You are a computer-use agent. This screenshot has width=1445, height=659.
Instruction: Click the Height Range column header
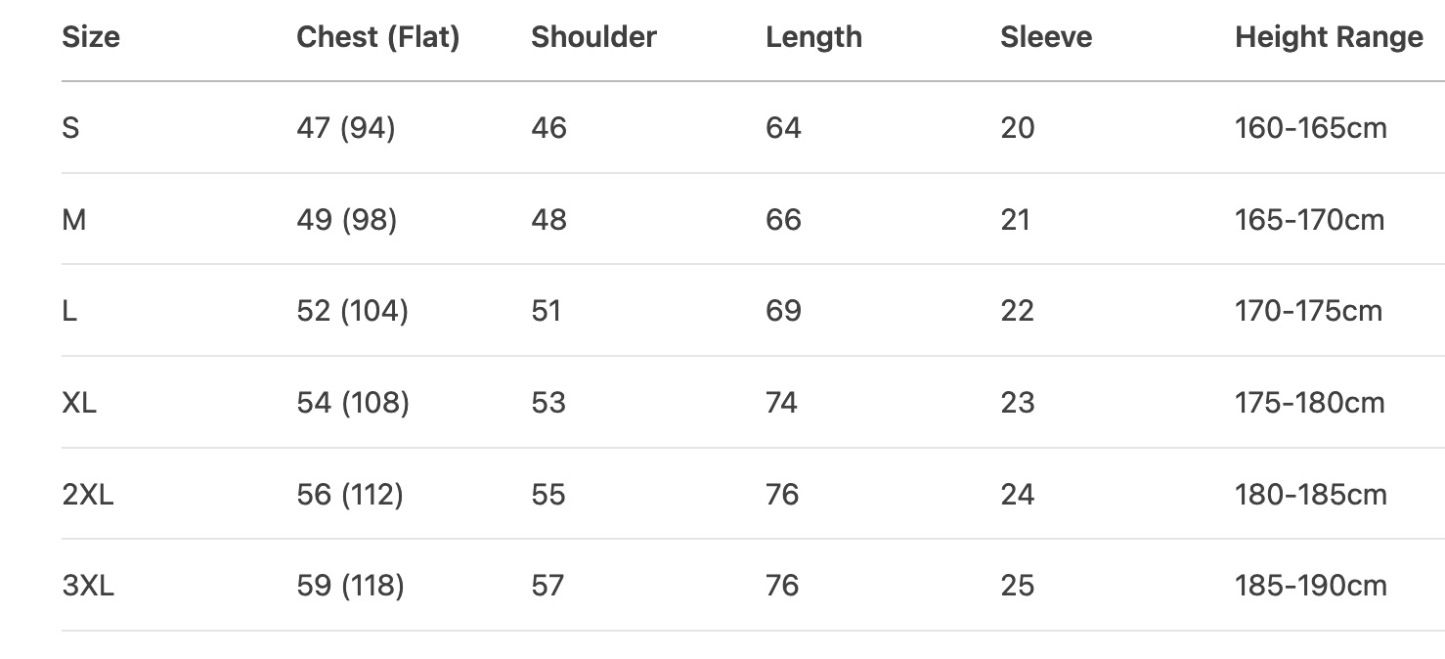click(x=1328, y=38)
